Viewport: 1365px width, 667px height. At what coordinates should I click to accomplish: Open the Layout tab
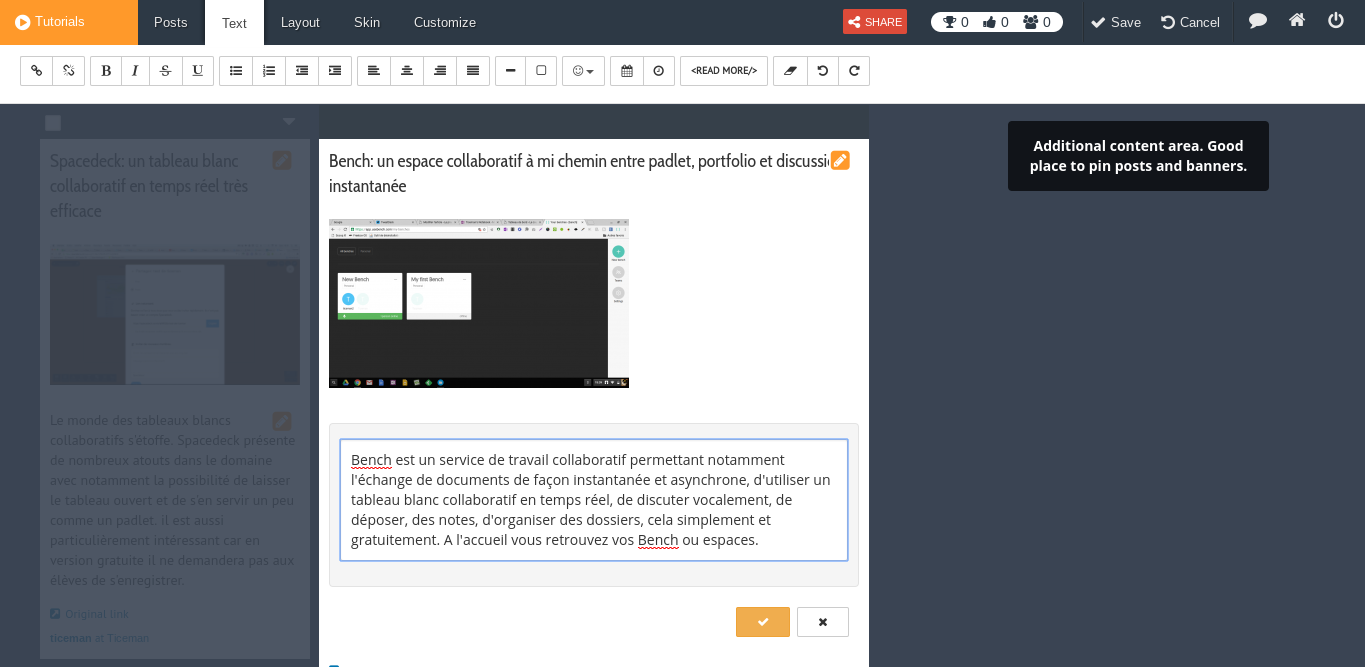(x=300, y=22)
